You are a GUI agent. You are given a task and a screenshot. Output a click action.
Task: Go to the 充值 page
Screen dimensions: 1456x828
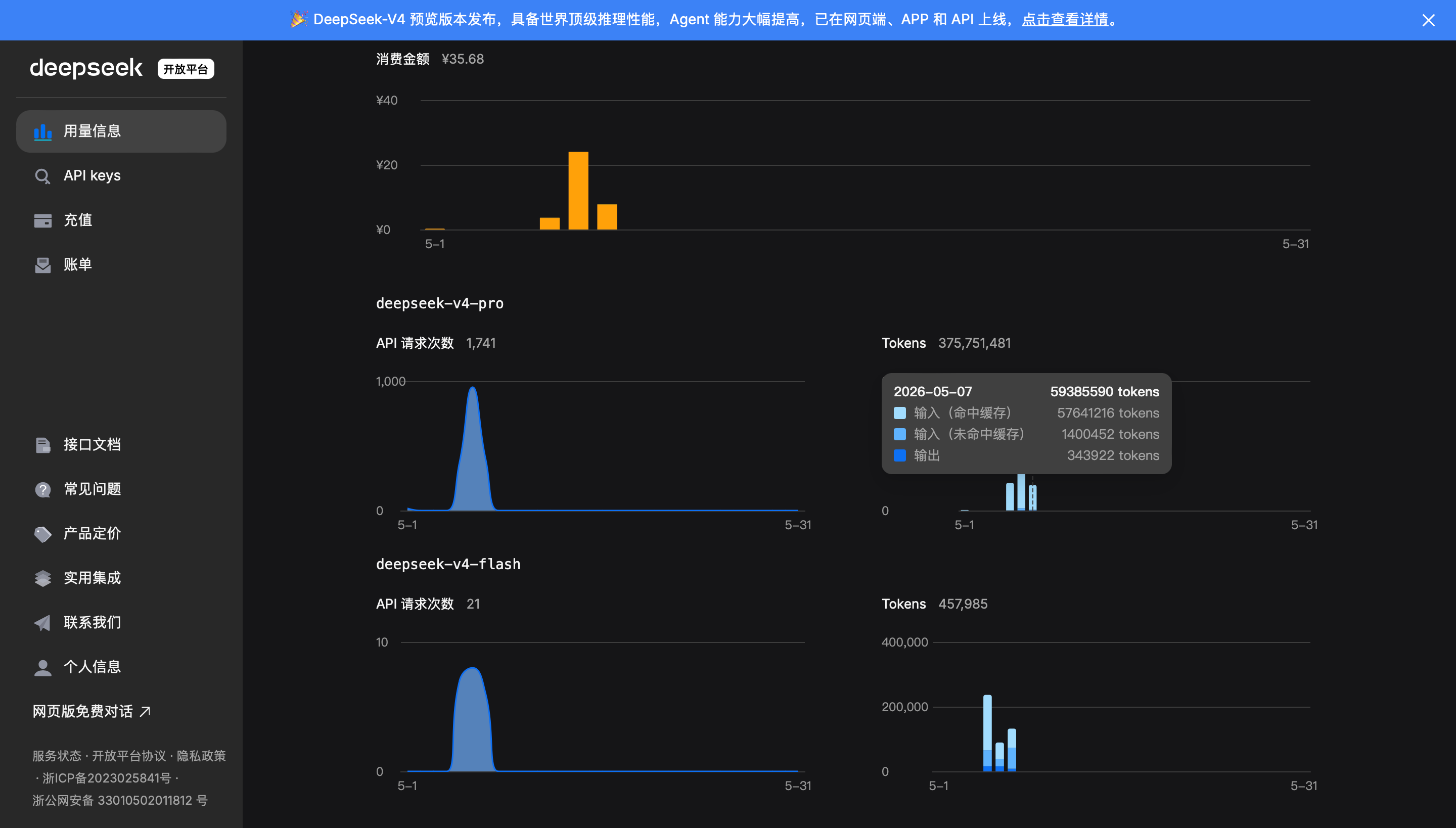point(121,220)
